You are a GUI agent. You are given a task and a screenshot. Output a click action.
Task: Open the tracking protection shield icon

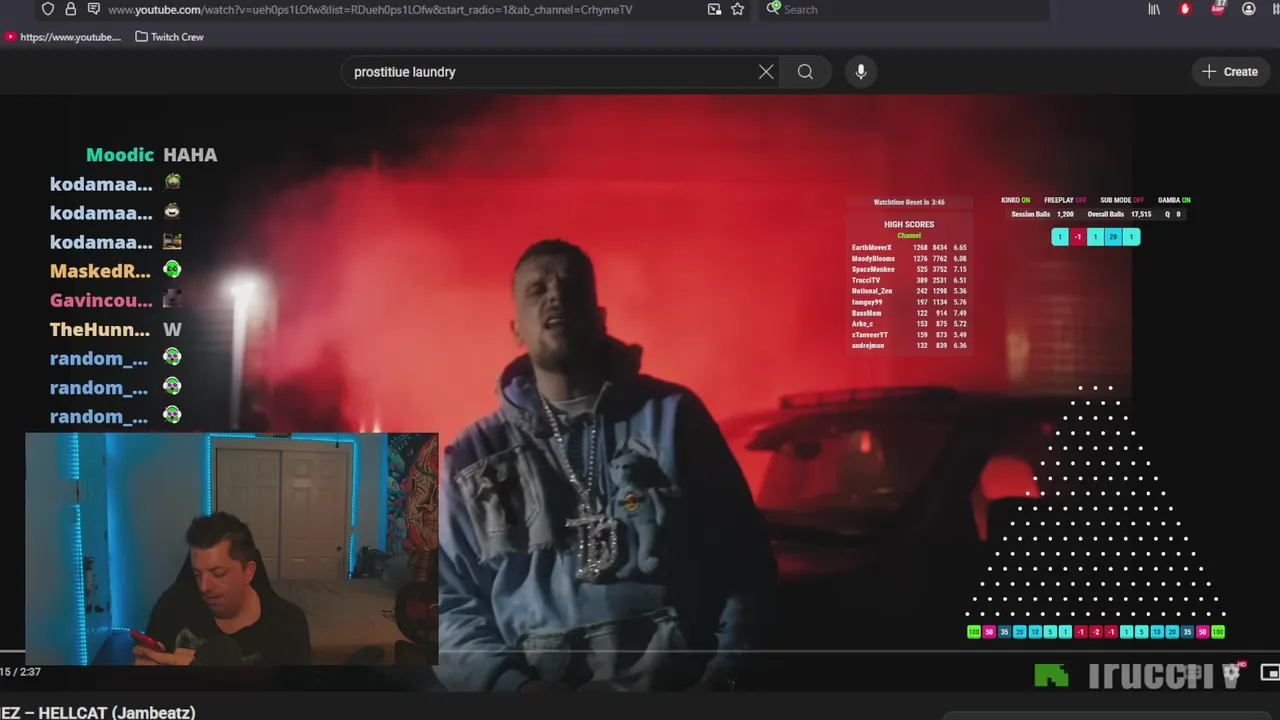click(47, 9)
